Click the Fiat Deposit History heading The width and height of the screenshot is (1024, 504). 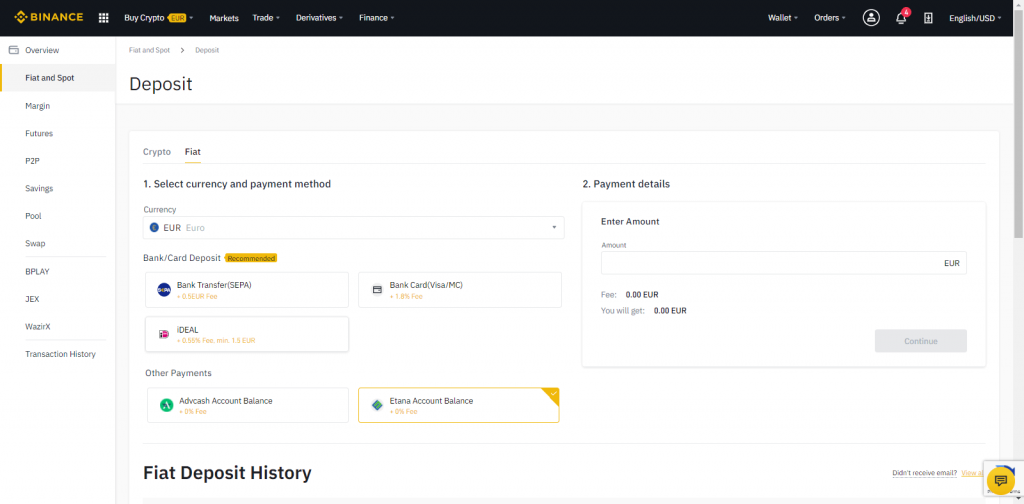click(227, 473)
